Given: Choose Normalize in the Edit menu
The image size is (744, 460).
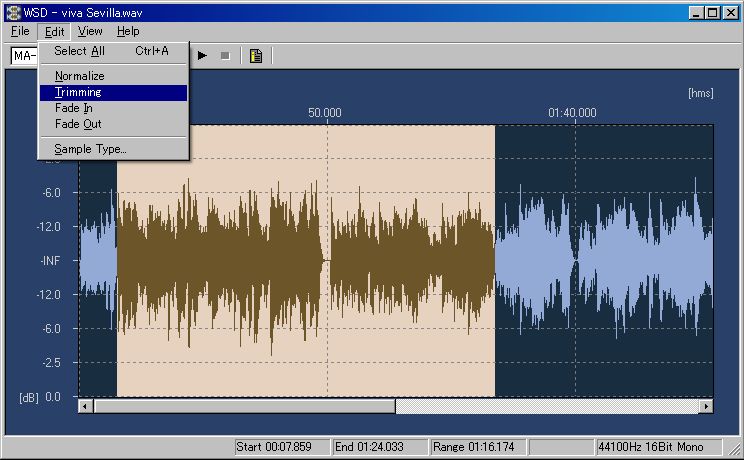Looking at the screenshot, I should tap(113, 76).
